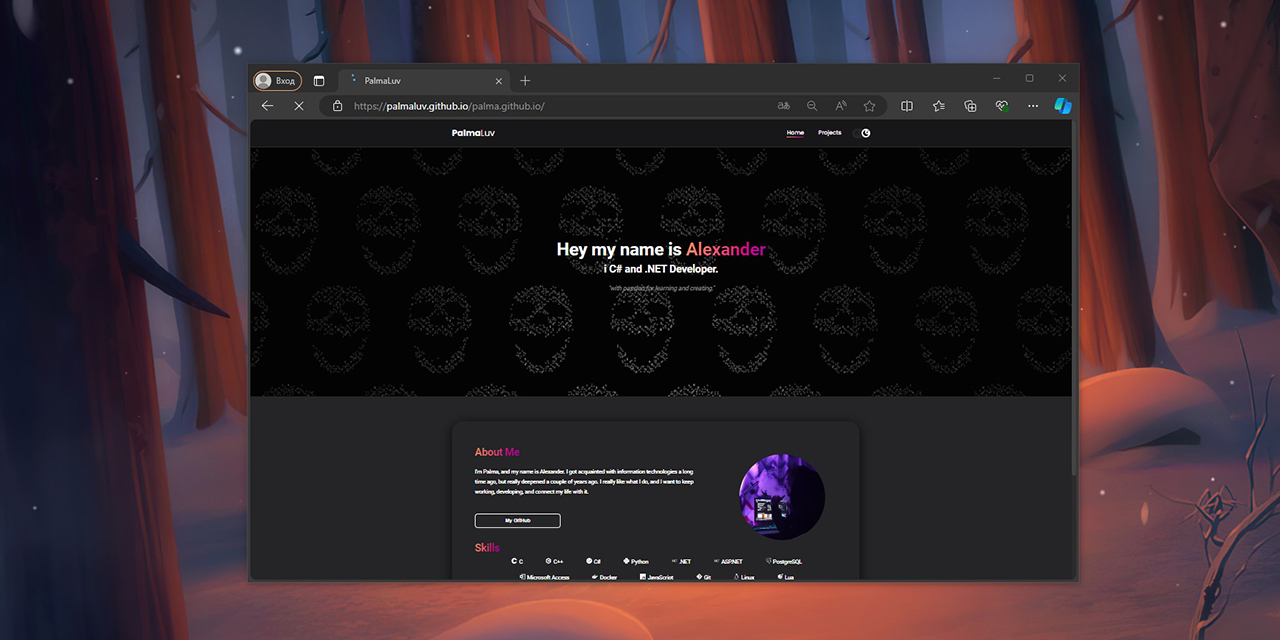Open the tab actions menu

(318, 80)
